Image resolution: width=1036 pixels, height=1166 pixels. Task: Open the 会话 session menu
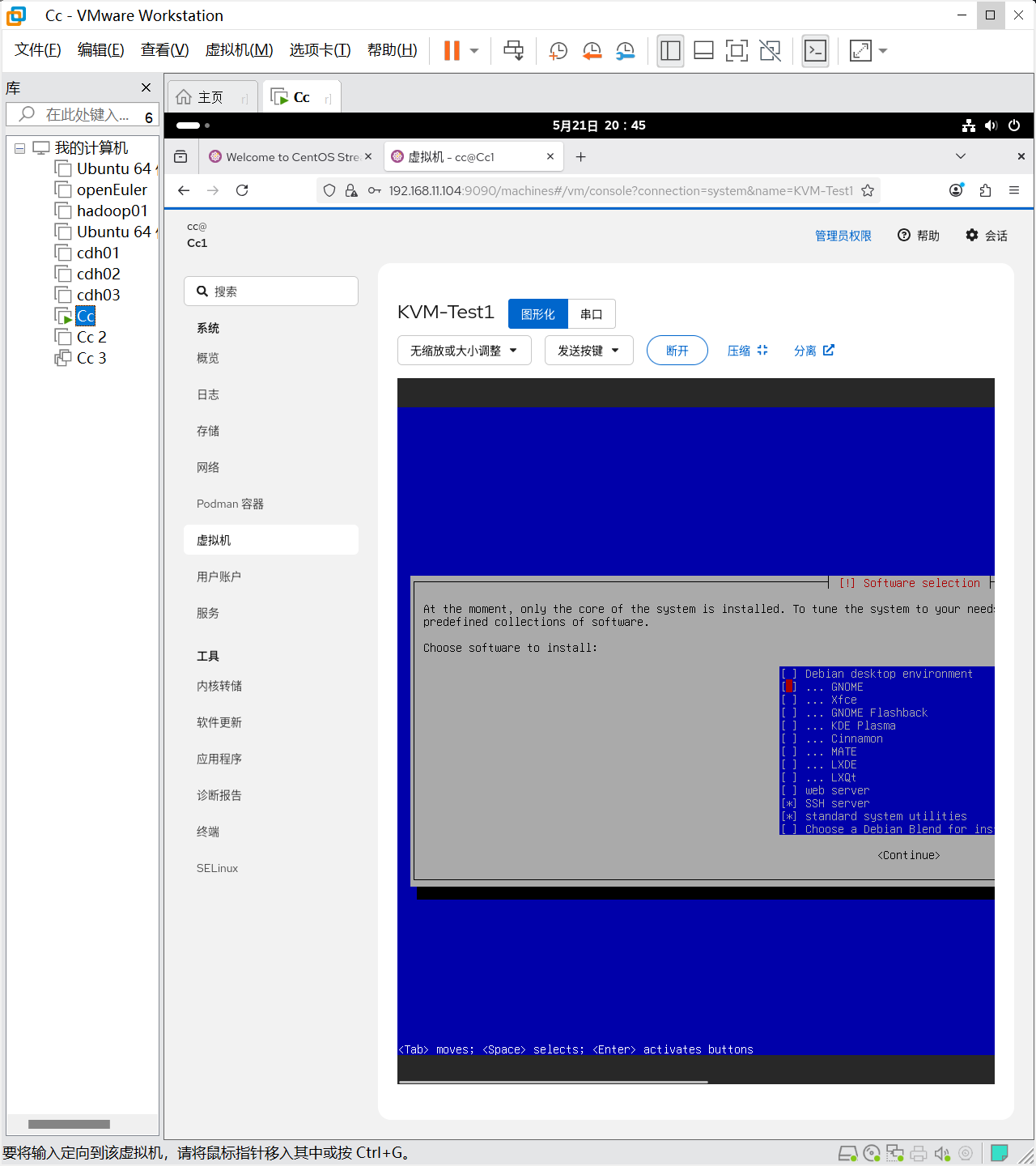coord(986,236)
